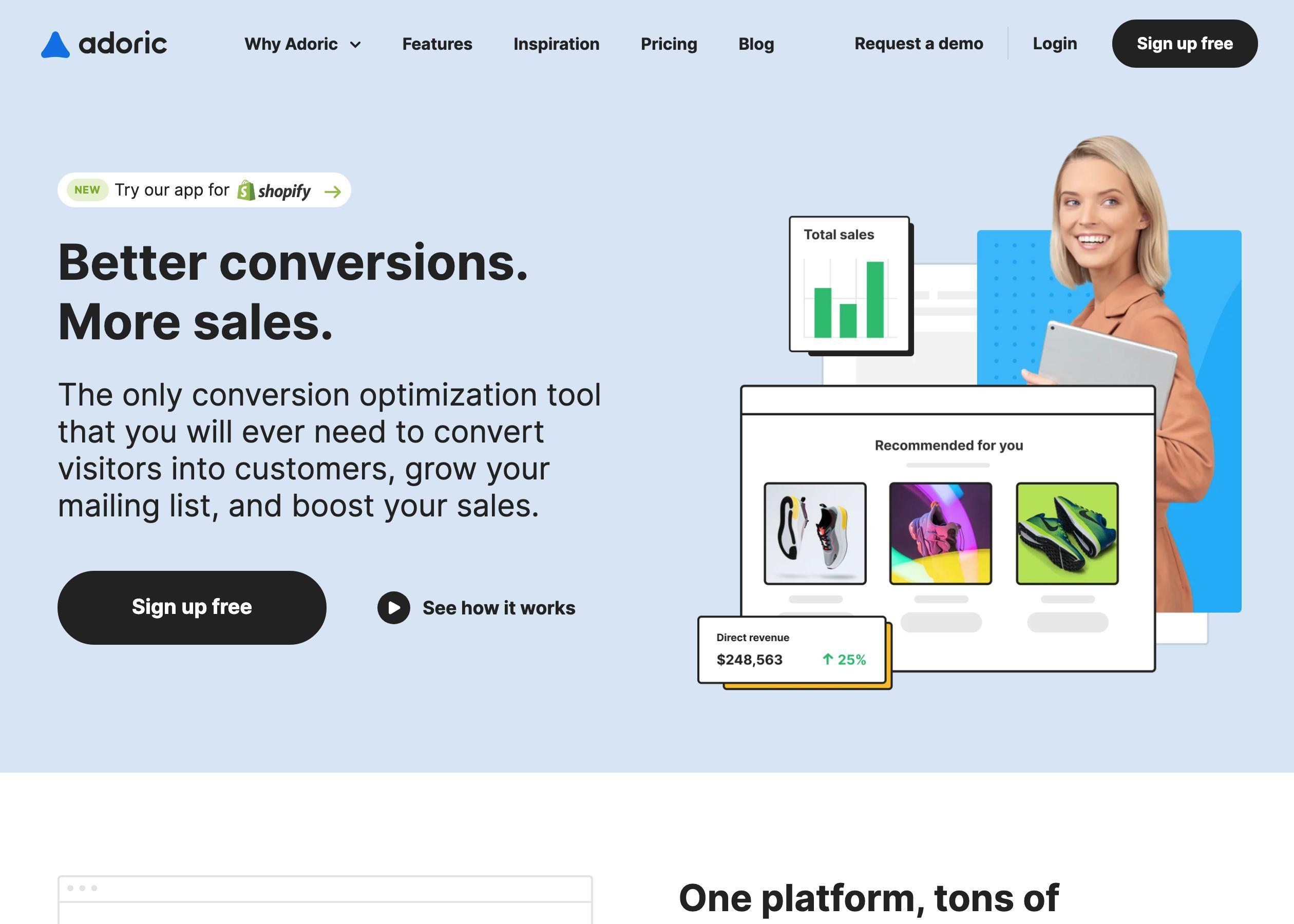
Task: Open the Features navigation menu item
Action: pyautogui.click(x=437, y=43)
